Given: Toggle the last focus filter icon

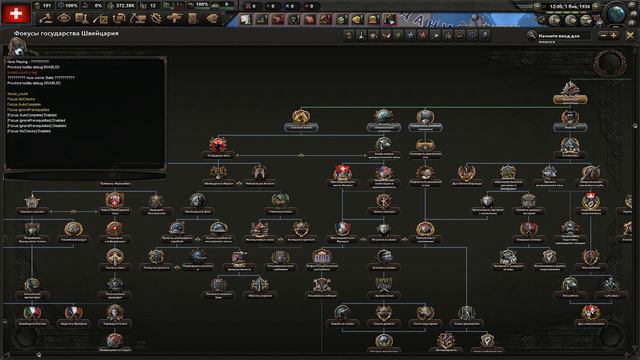Looking at the screenshot, I should tap(484, 36).
